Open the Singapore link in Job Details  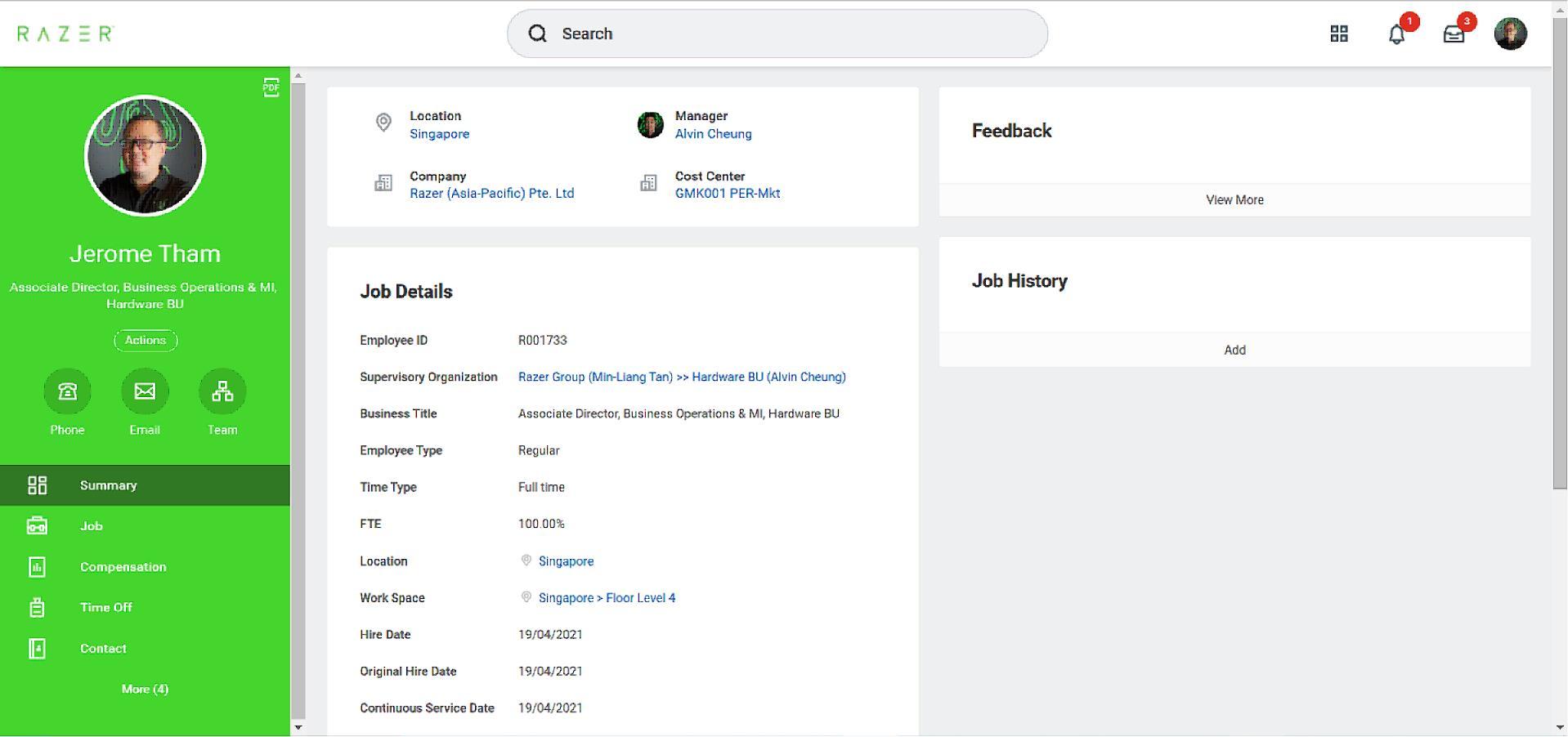coord(567,561)
